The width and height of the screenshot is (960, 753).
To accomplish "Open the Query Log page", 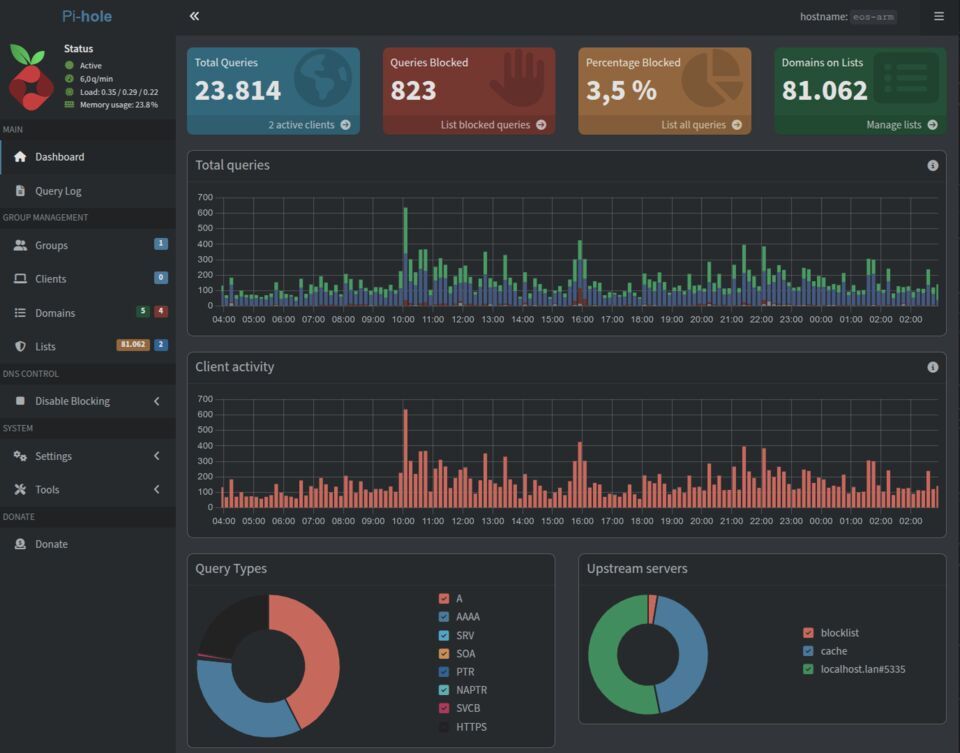I will (x=58, y=191).
